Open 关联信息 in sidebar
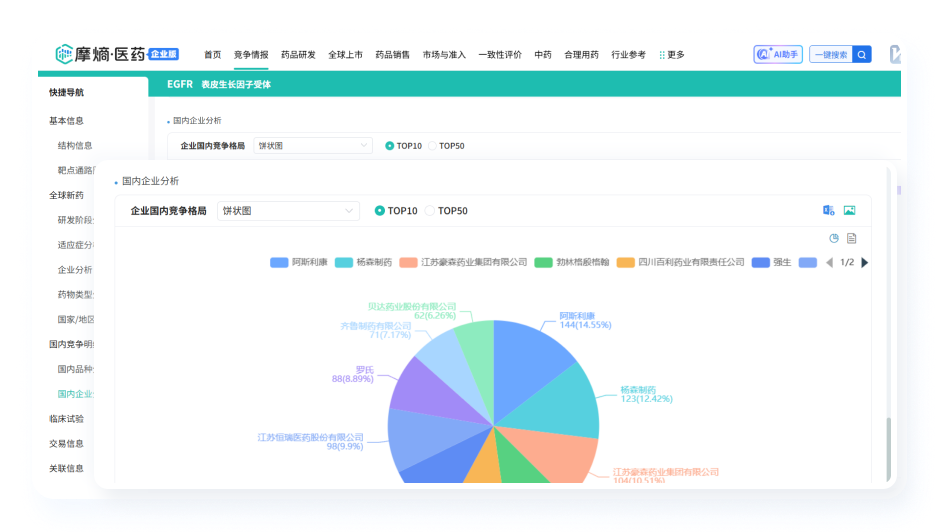The height and width of the screenshot is (532, 940). point(66,468)
